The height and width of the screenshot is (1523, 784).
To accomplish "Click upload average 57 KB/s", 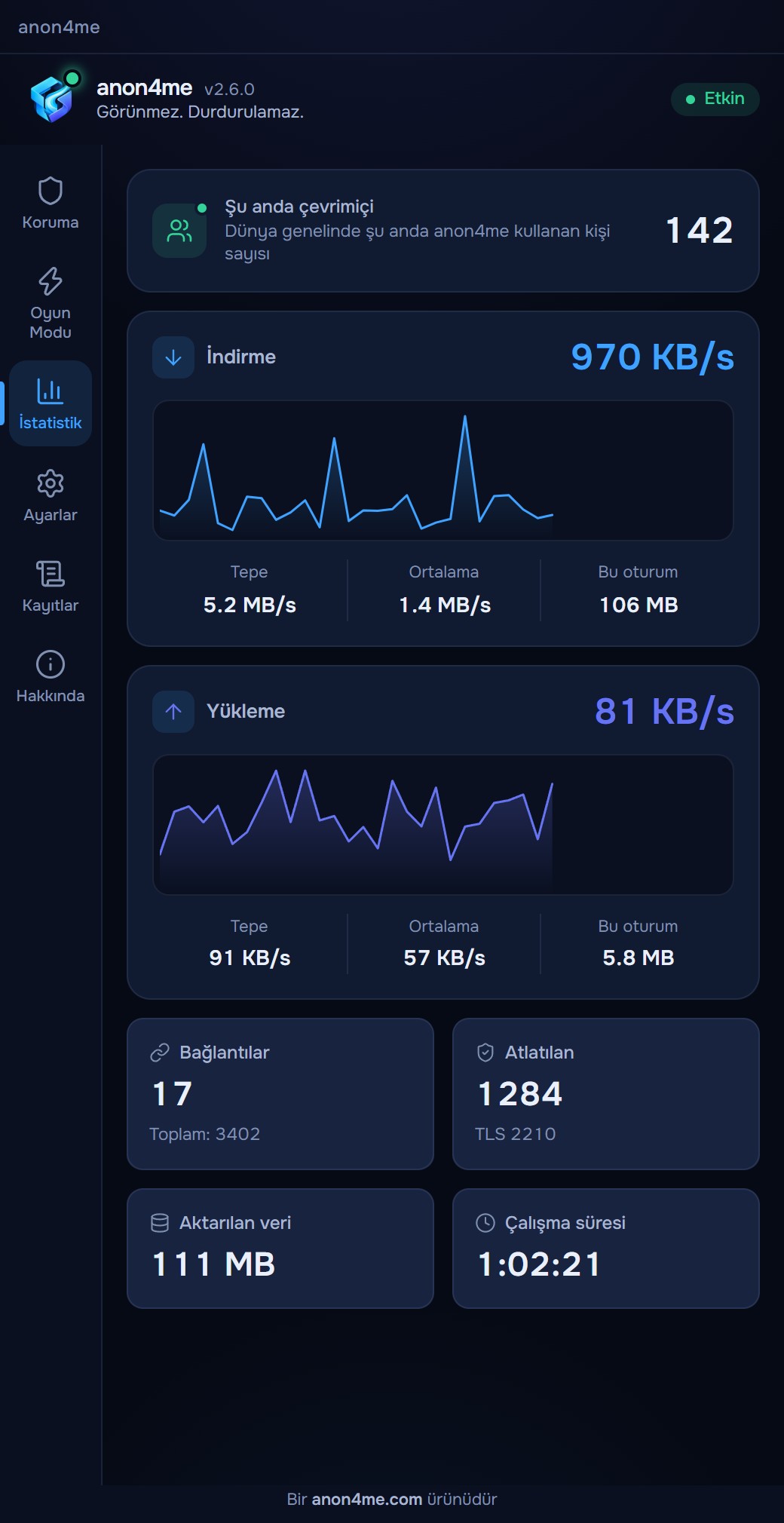I will pos(444,958).
